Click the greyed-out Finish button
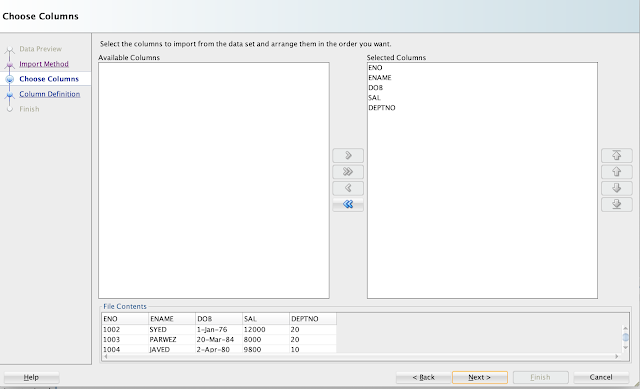Screen dimensions: 640x389 point(540,377)
